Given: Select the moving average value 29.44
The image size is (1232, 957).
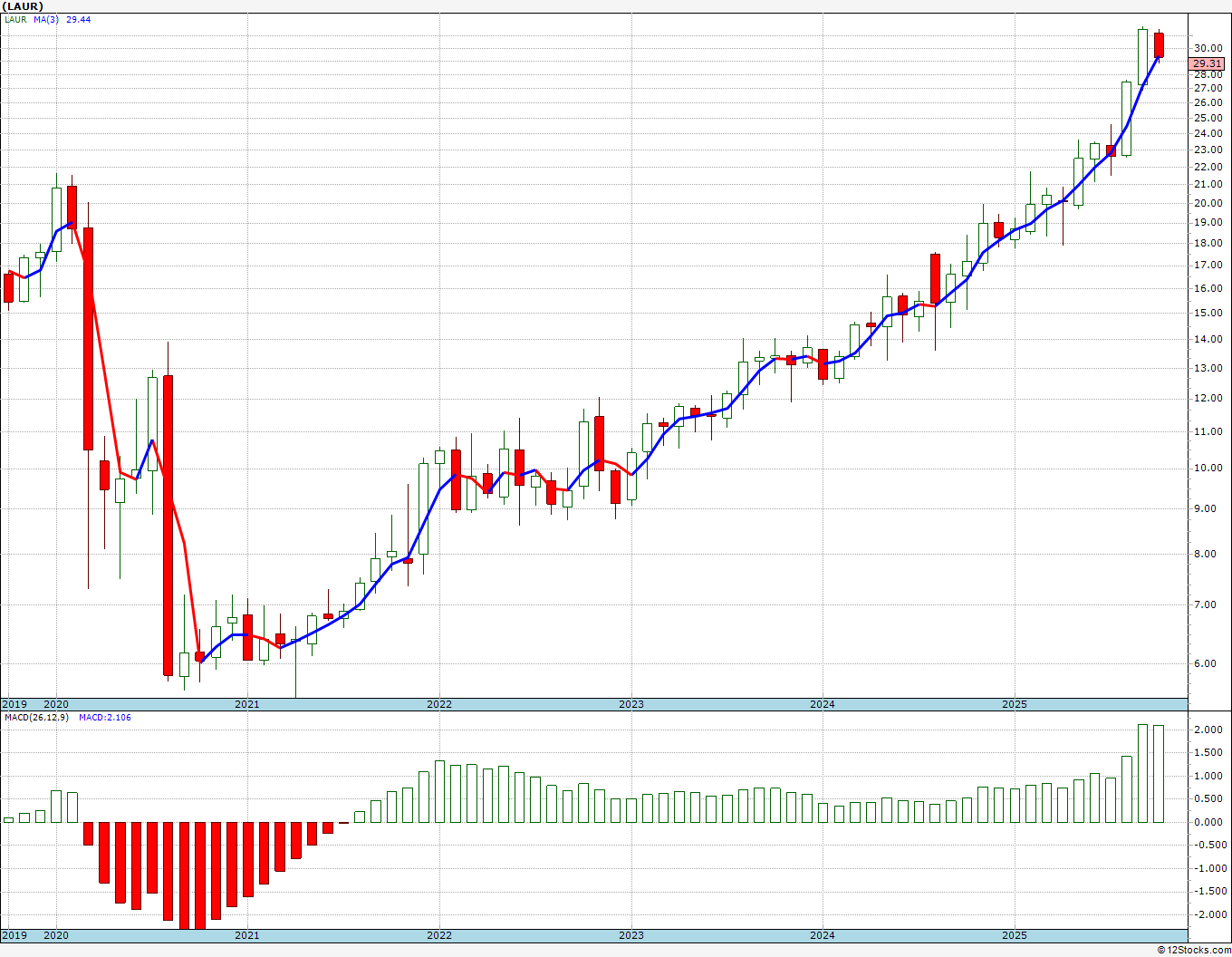Looking at the screenshot, I should click(79, 20).
